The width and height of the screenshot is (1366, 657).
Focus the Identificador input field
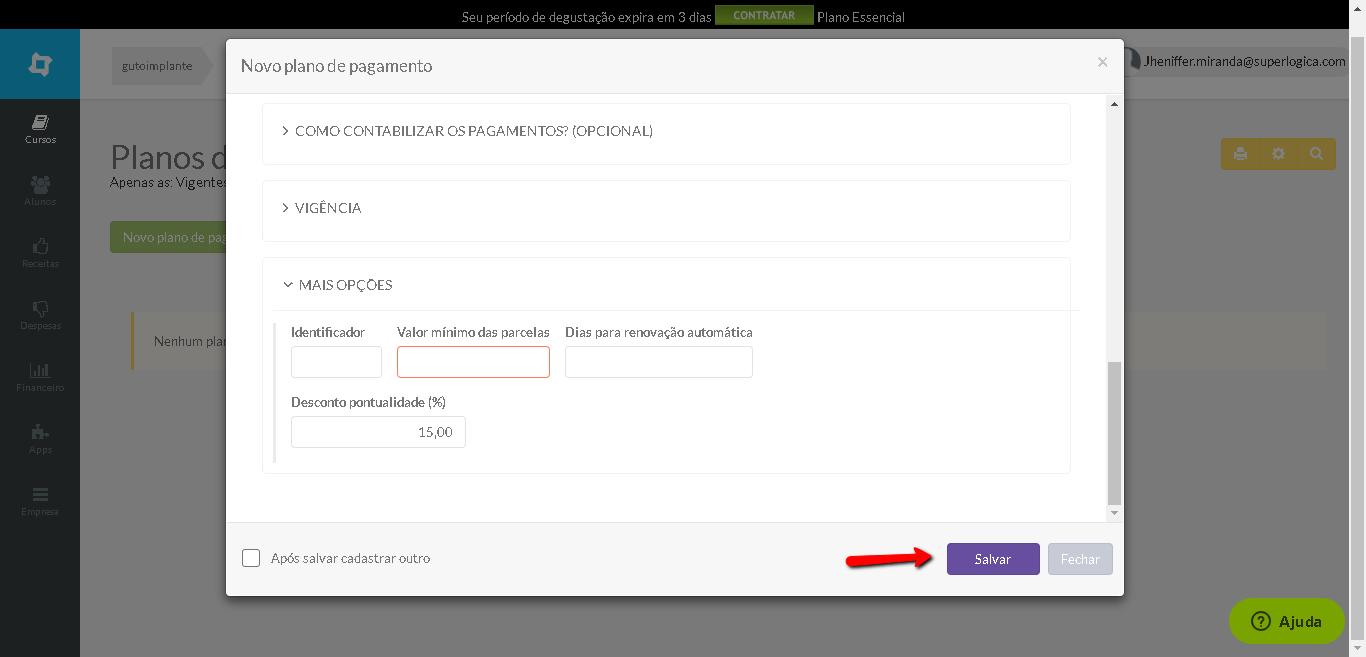(x=336, y=362)
